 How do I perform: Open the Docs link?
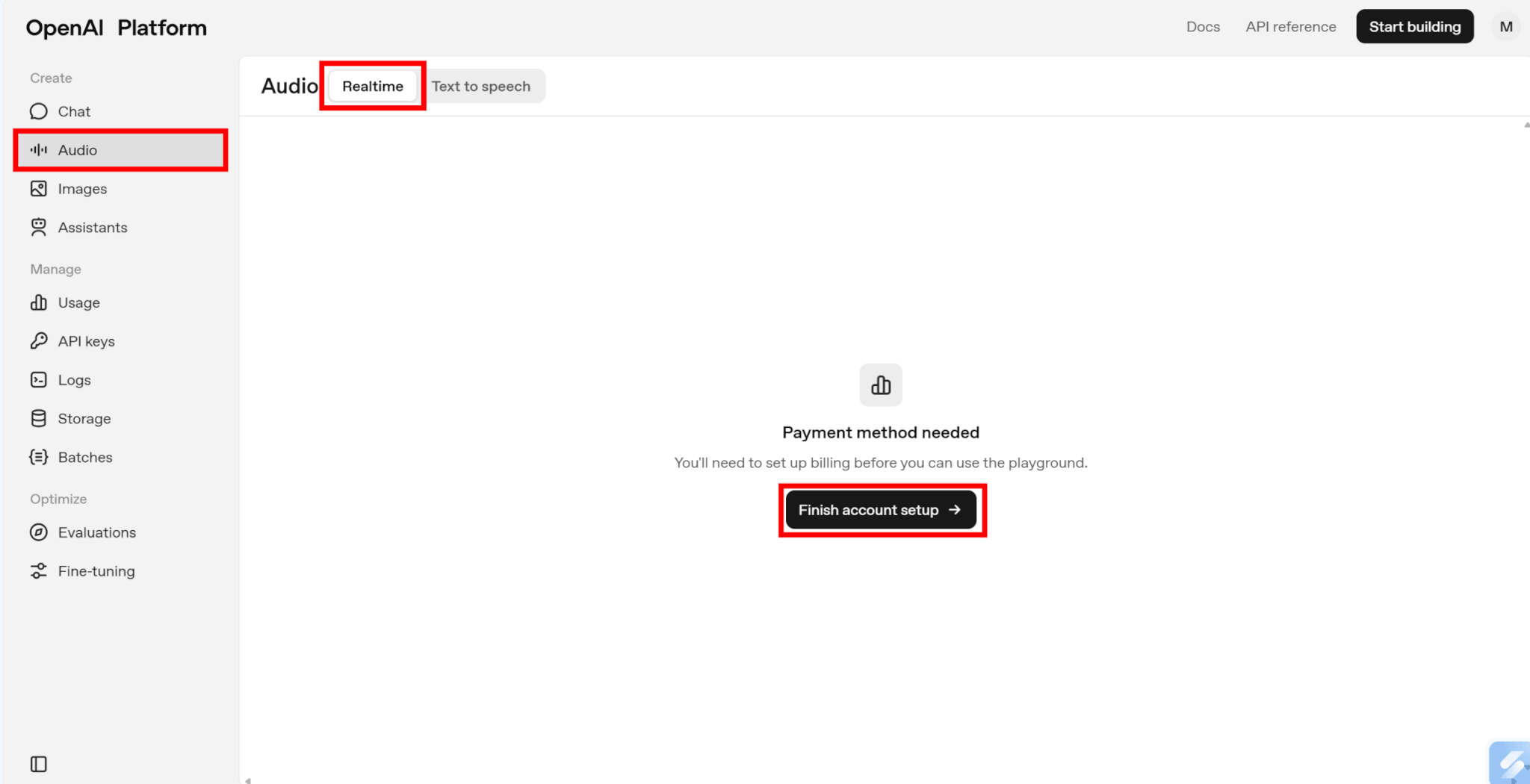1203,27
